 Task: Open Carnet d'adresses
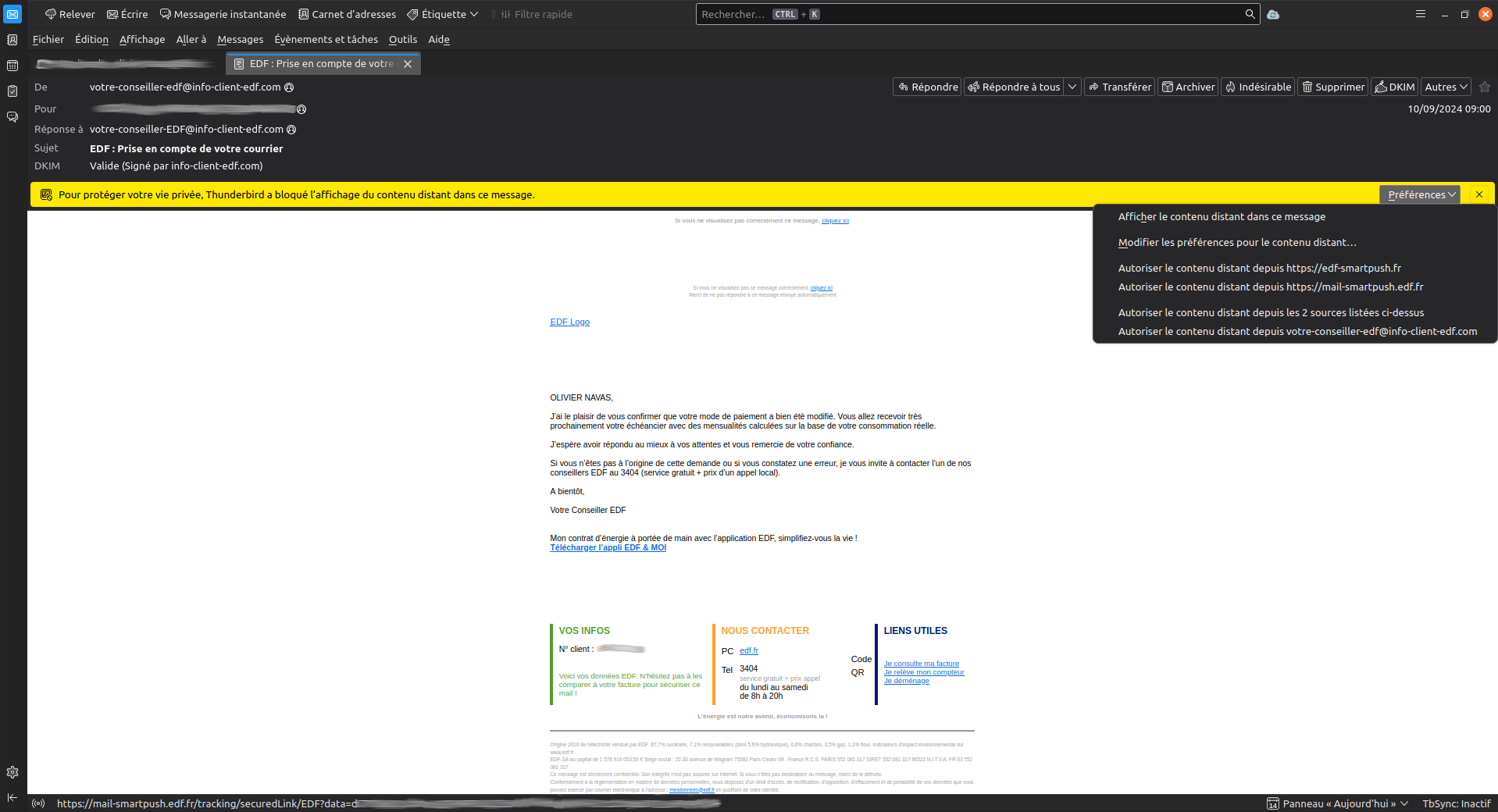coord(347,14)
